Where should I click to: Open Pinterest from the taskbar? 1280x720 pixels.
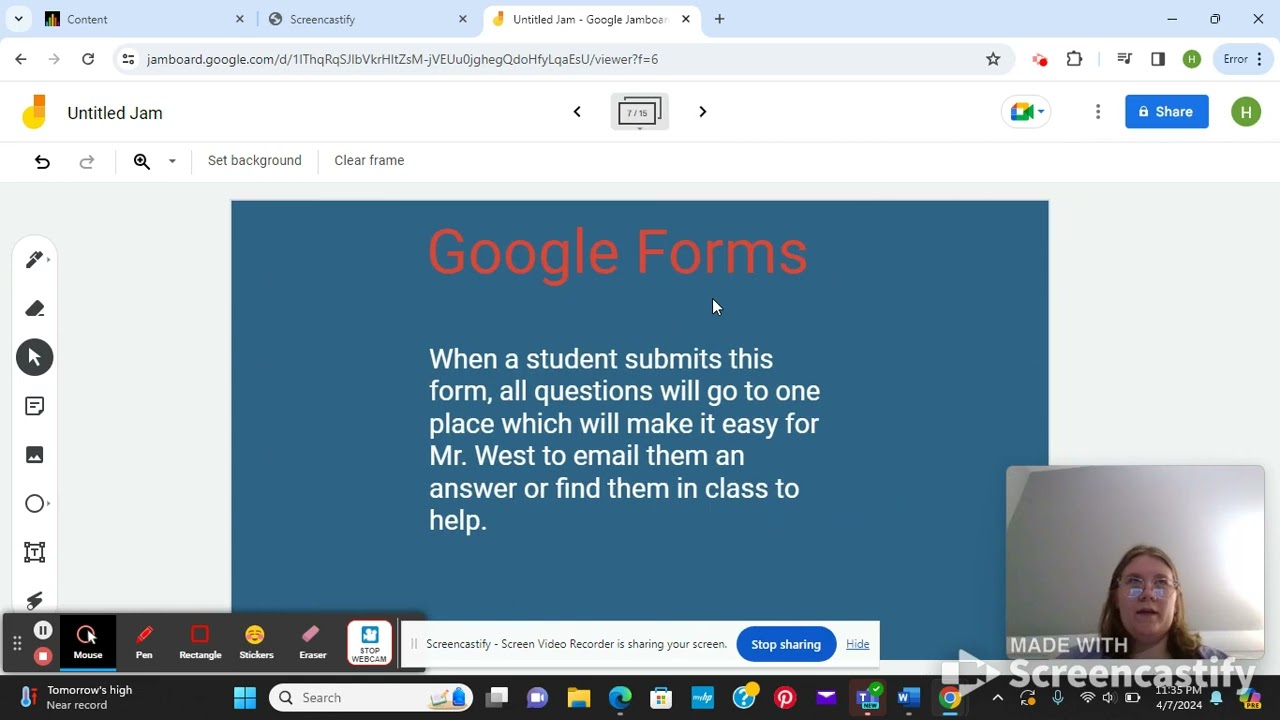pos(785,698)
